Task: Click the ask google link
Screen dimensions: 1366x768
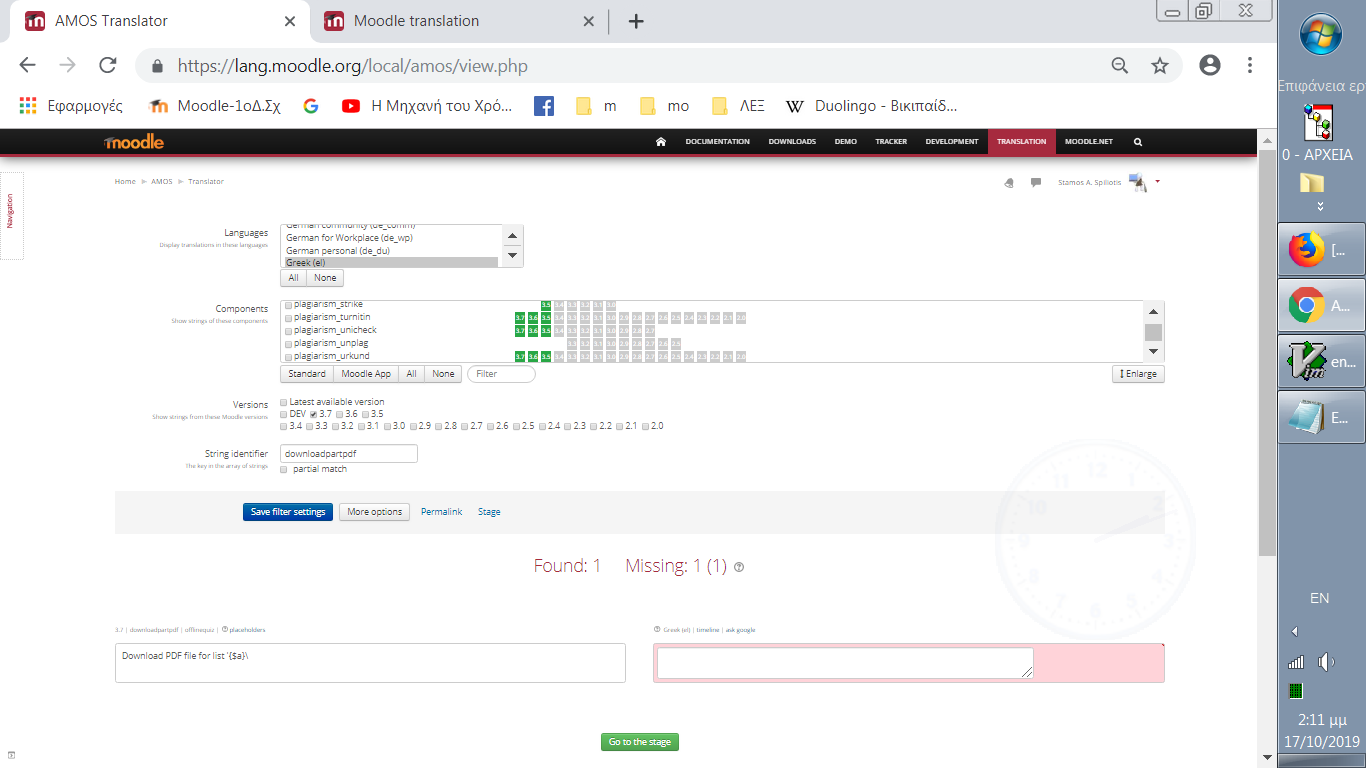Action: 741,630
